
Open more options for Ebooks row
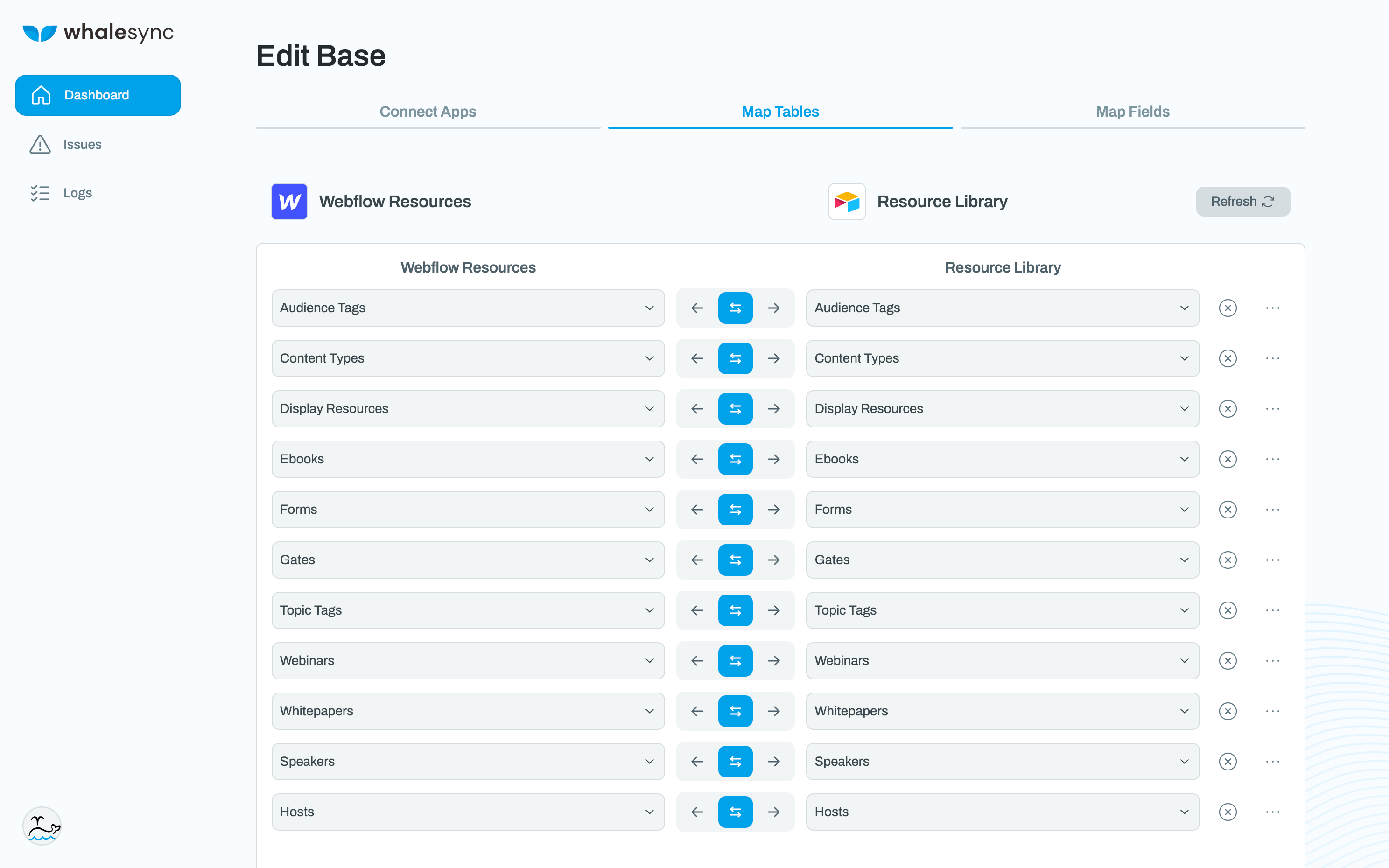click(x=1272, y=459)
